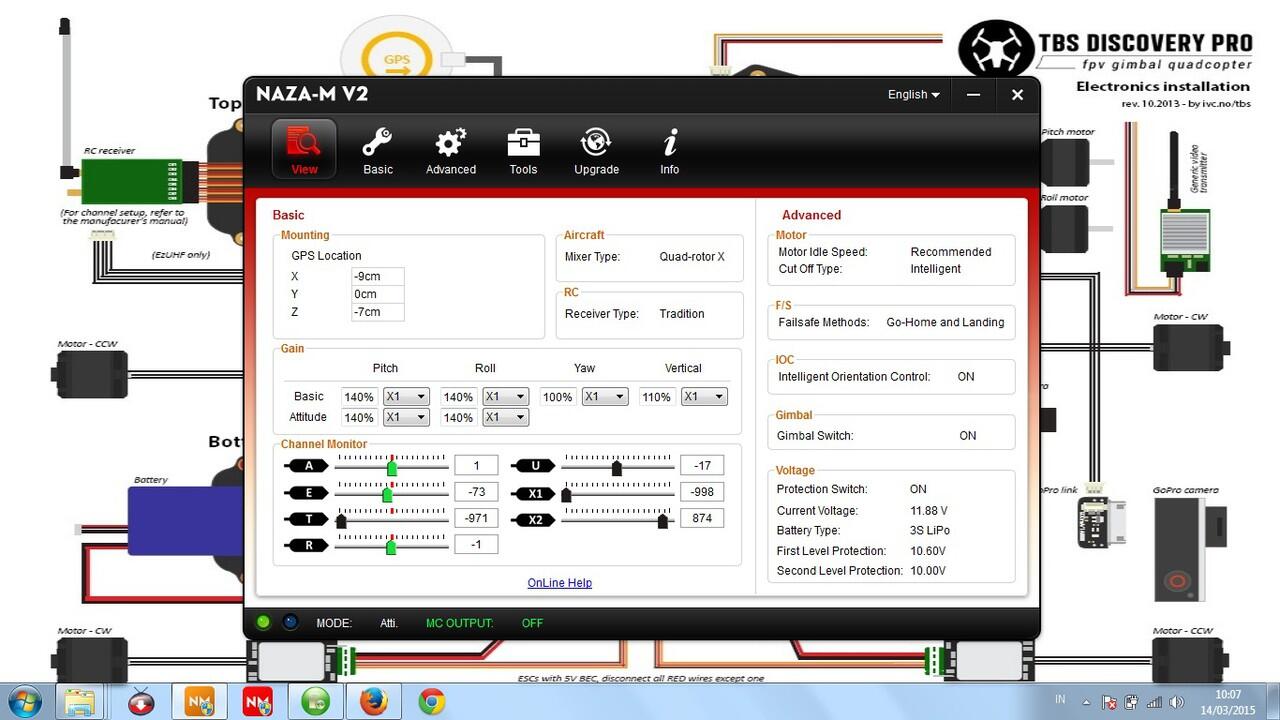Click the GPS Location Y field 0cm
Screen dimensions: 1280x720
tap(378, 295)
